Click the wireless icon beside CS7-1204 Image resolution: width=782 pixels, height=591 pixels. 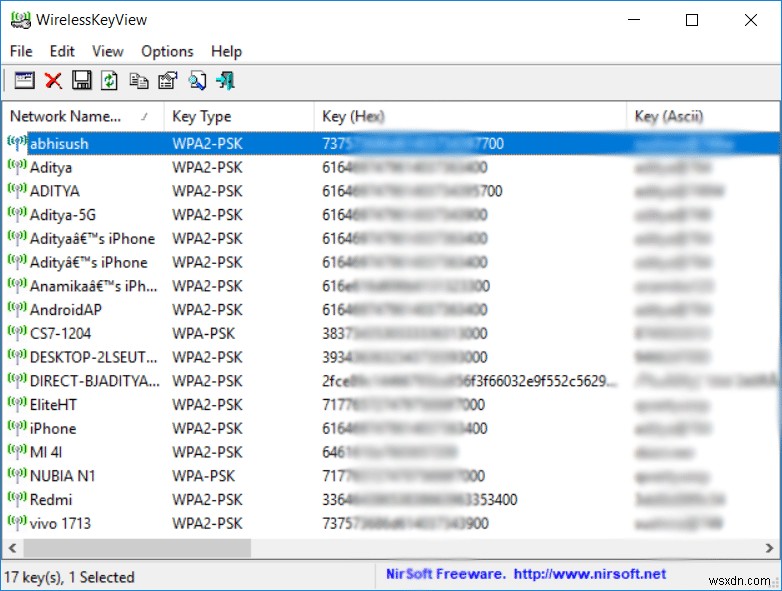pyautogui.click(x=16, y=333)
